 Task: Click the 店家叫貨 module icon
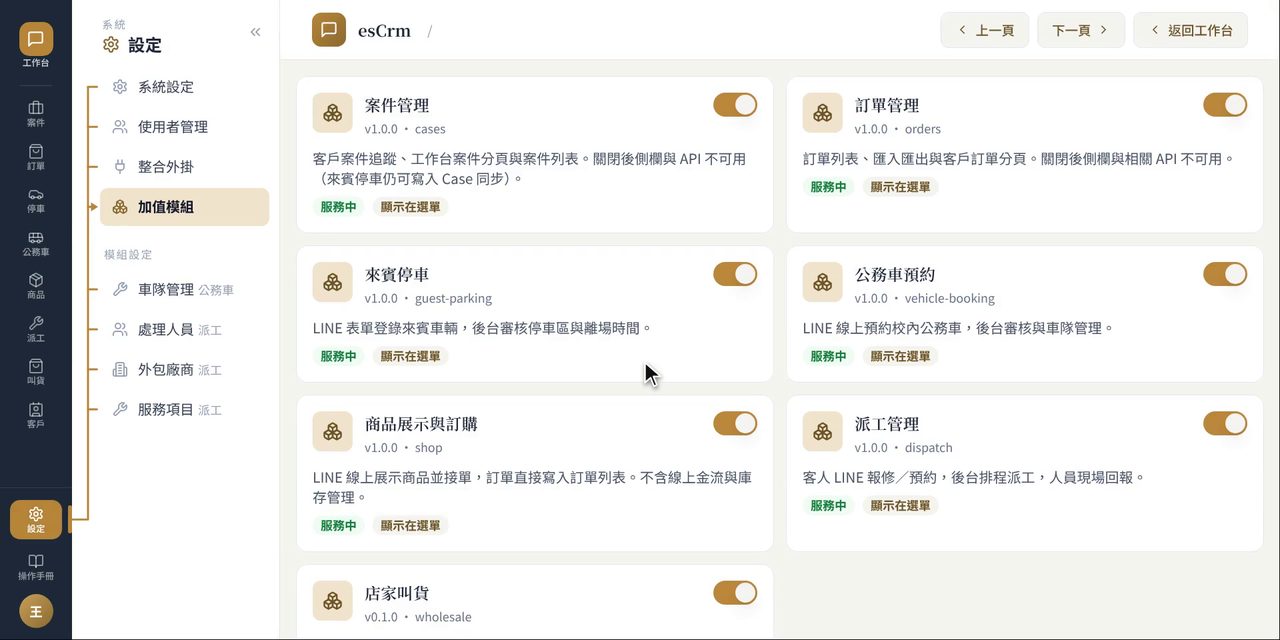[333, 601]
